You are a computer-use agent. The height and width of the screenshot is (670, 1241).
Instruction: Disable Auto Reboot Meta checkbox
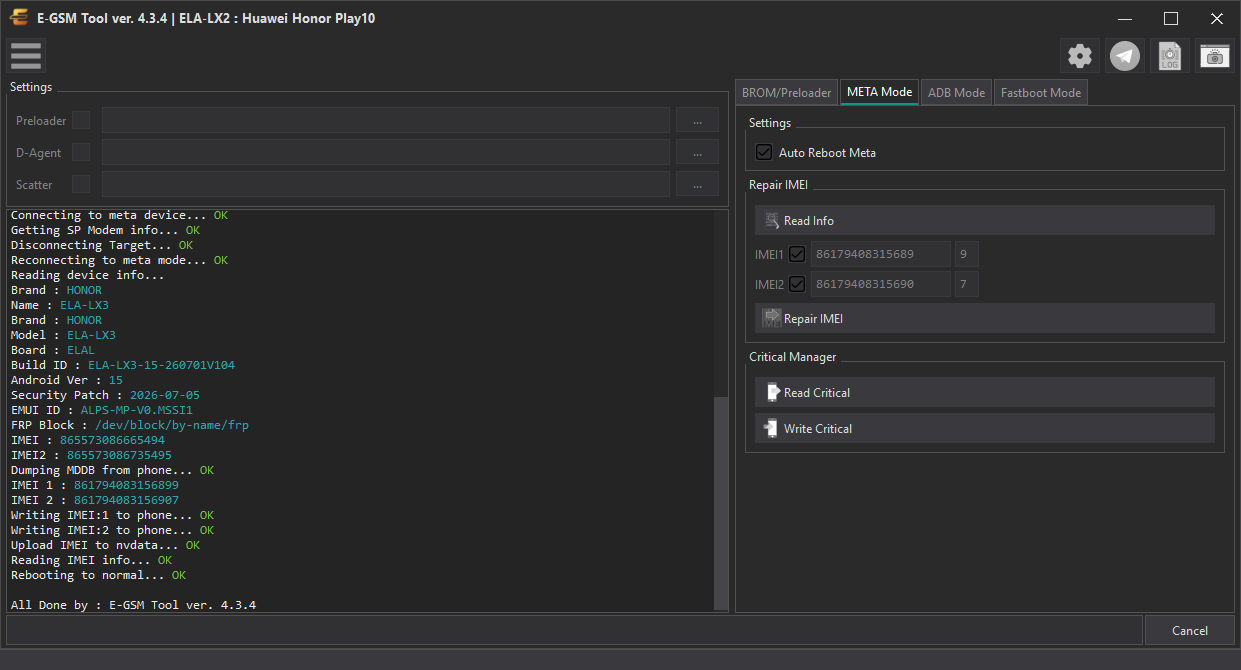click(x=764, y=152)
